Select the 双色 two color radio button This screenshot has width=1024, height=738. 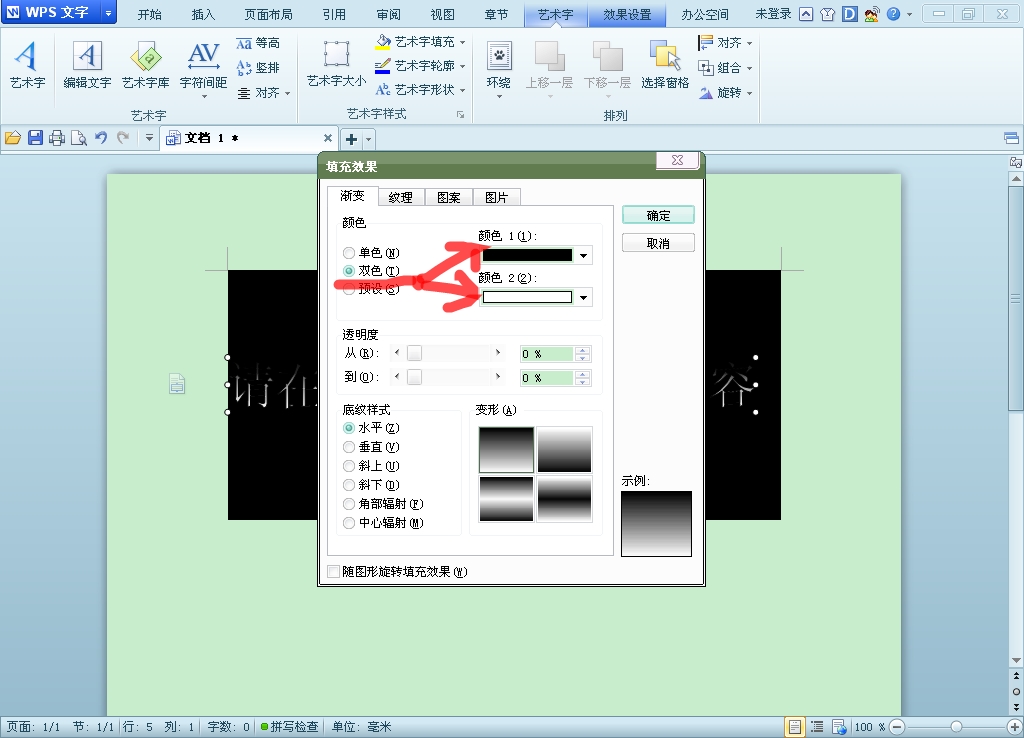pyautogui.click(x=349, y=270)
